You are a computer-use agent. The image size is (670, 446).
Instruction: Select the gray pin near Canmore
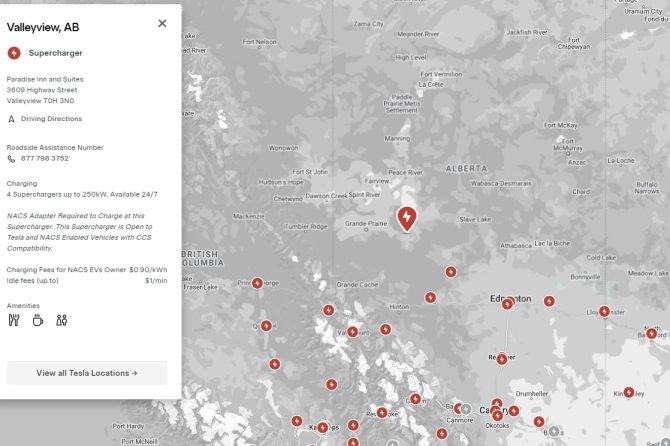tap(465, 408)
